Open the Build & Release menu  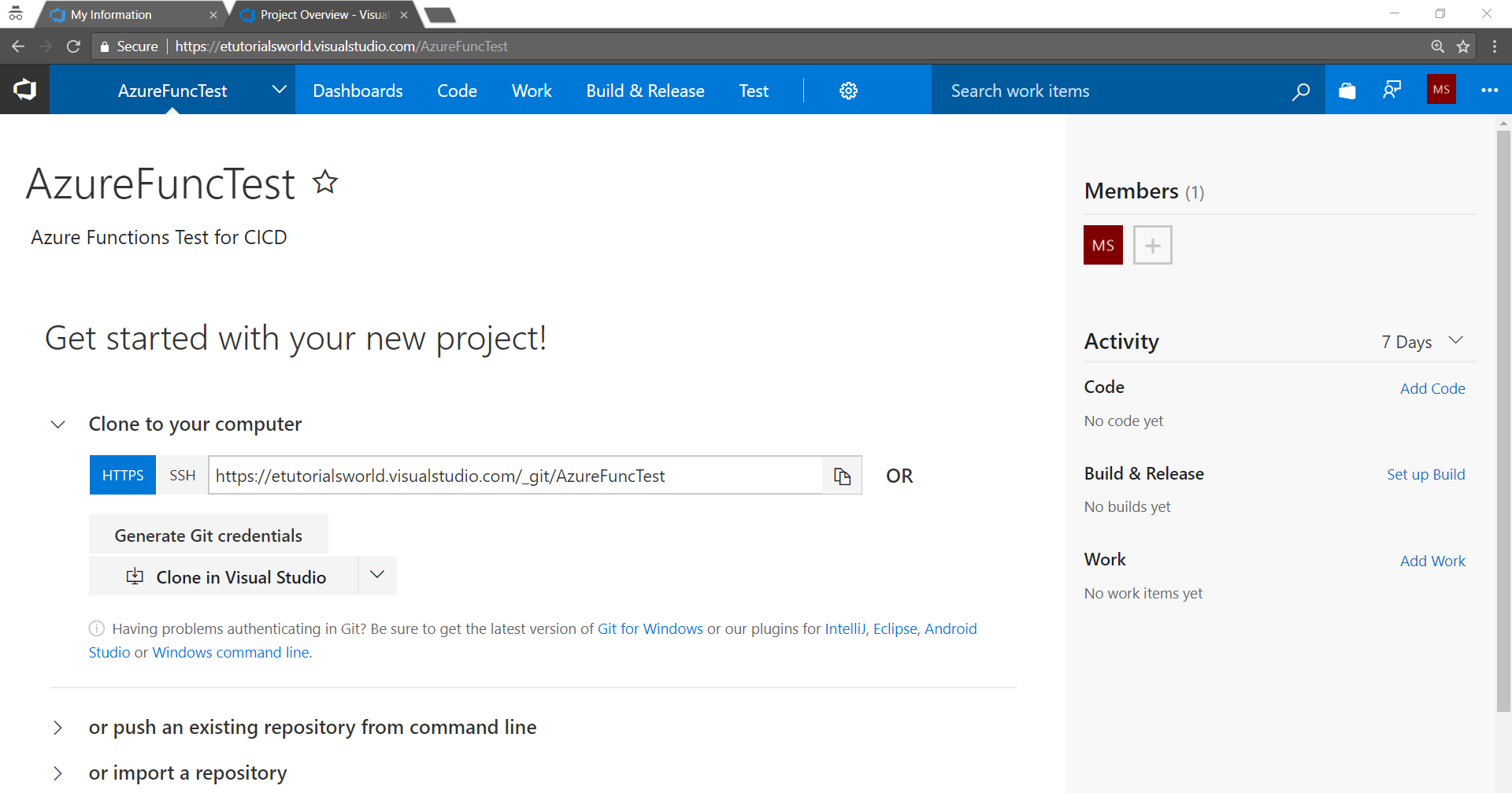[x=645, y=91]
